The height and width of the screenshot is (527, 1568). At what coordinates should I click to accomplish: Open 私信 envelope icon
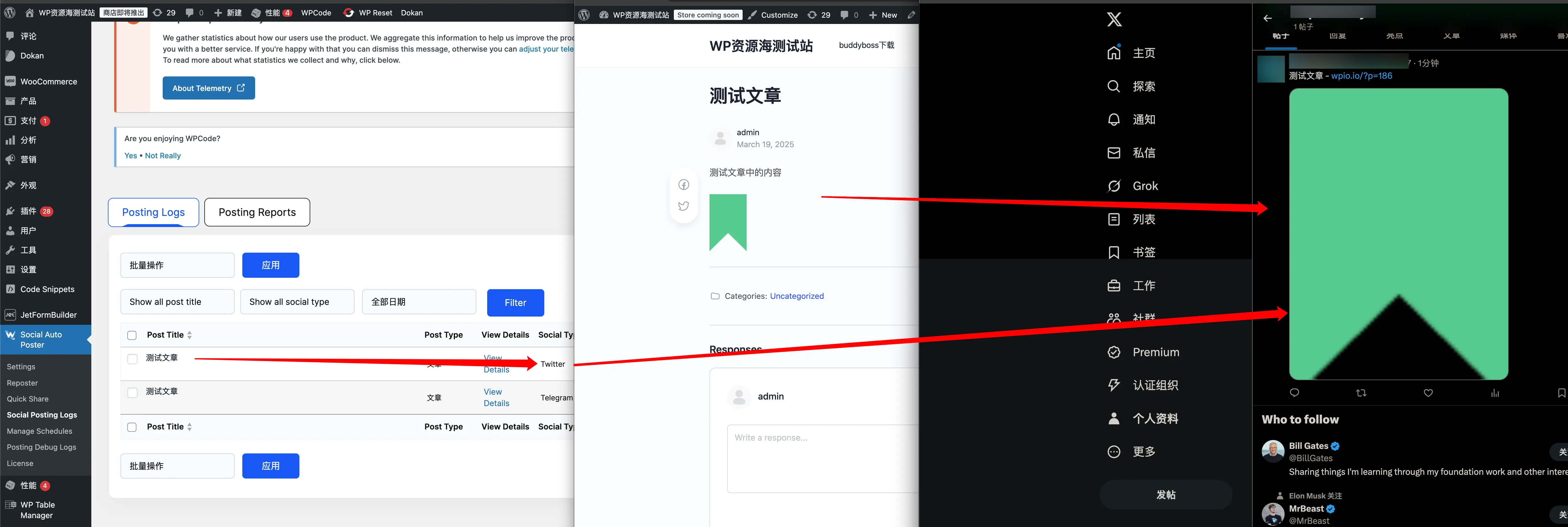(1113, 153)
